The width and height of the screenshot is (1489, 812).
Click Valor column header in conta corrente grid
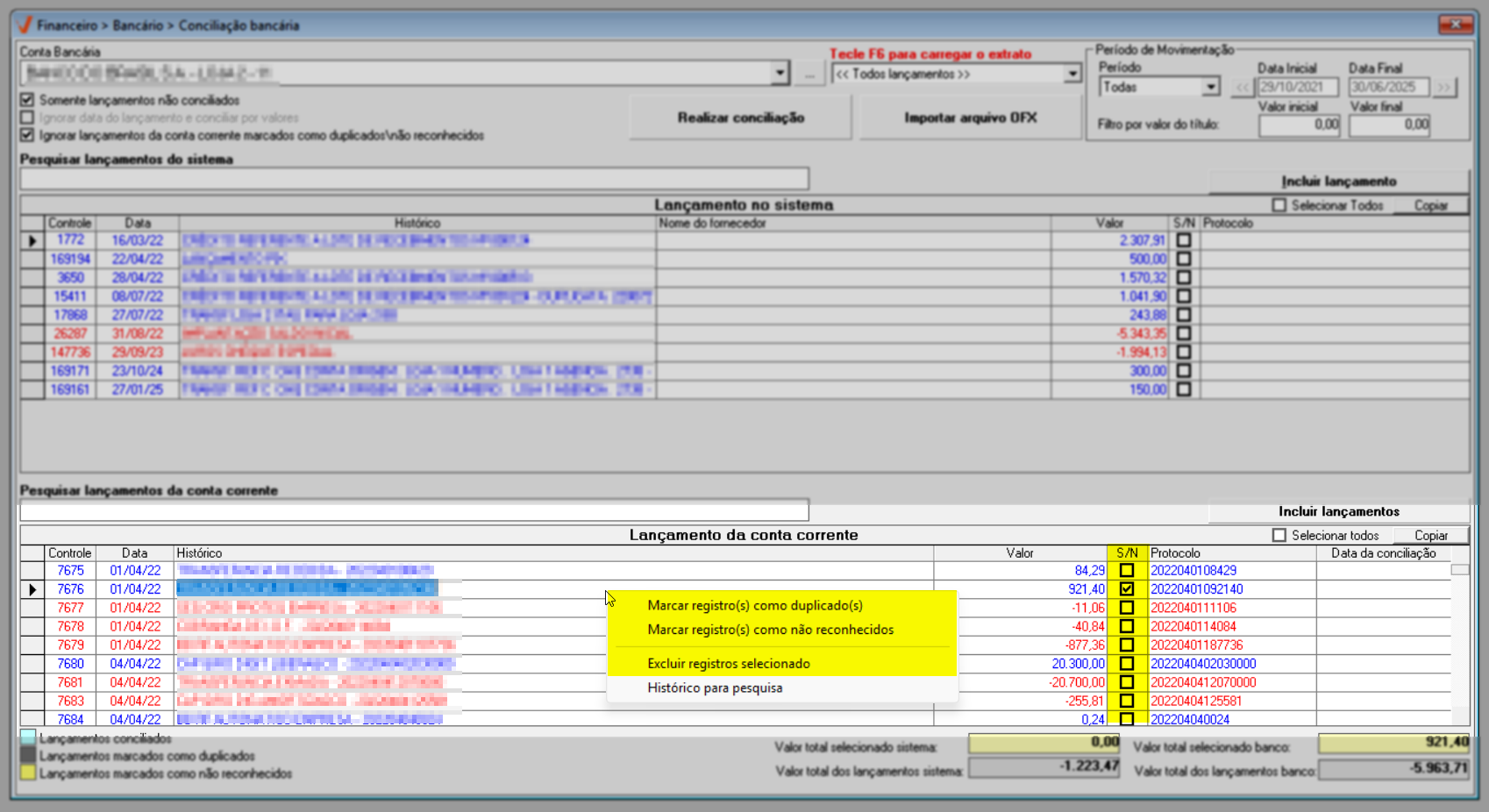click(x=1020, y=553)
